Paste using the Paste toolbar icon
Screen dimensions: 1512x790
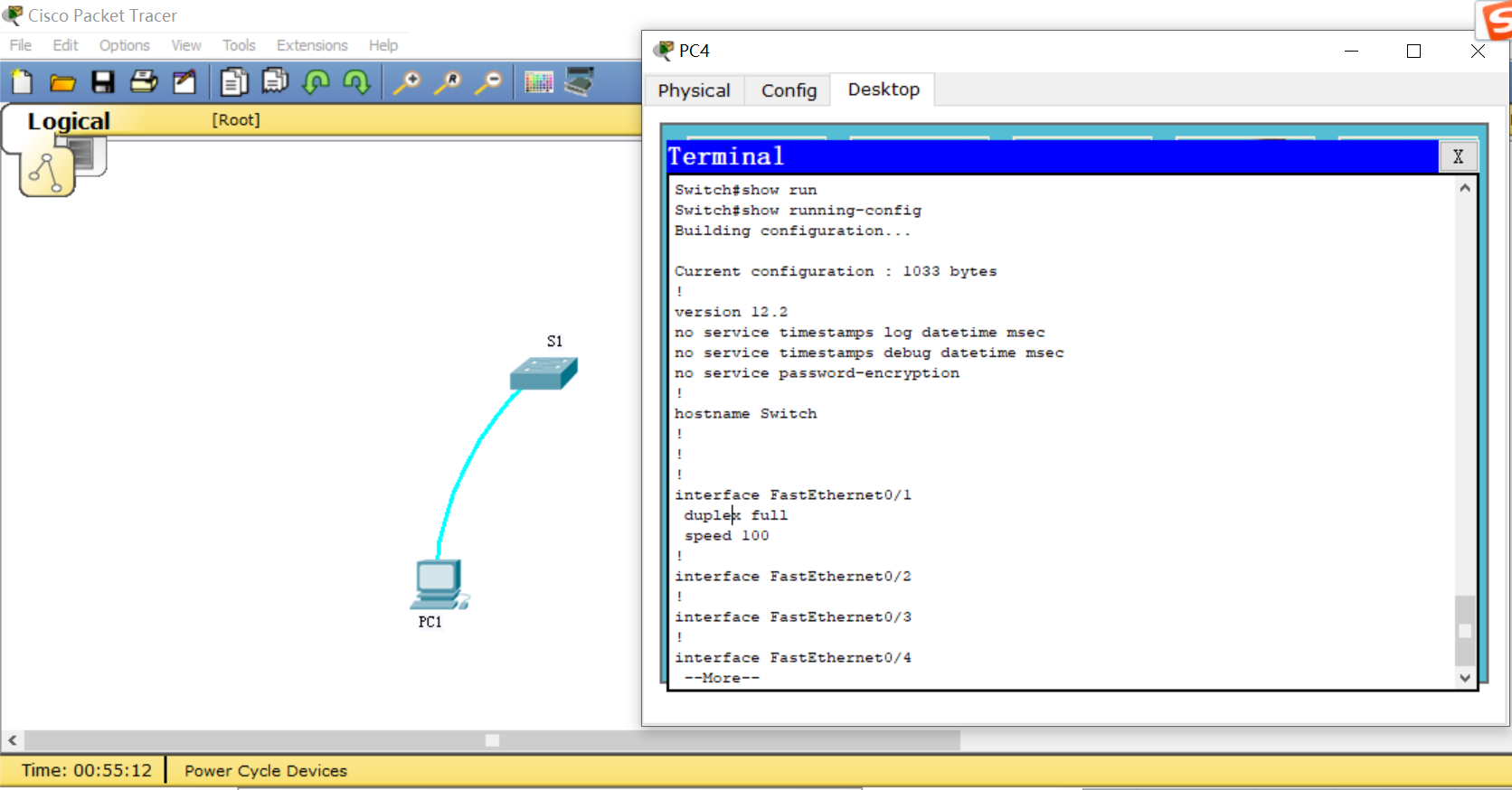(x=275, y=81)
